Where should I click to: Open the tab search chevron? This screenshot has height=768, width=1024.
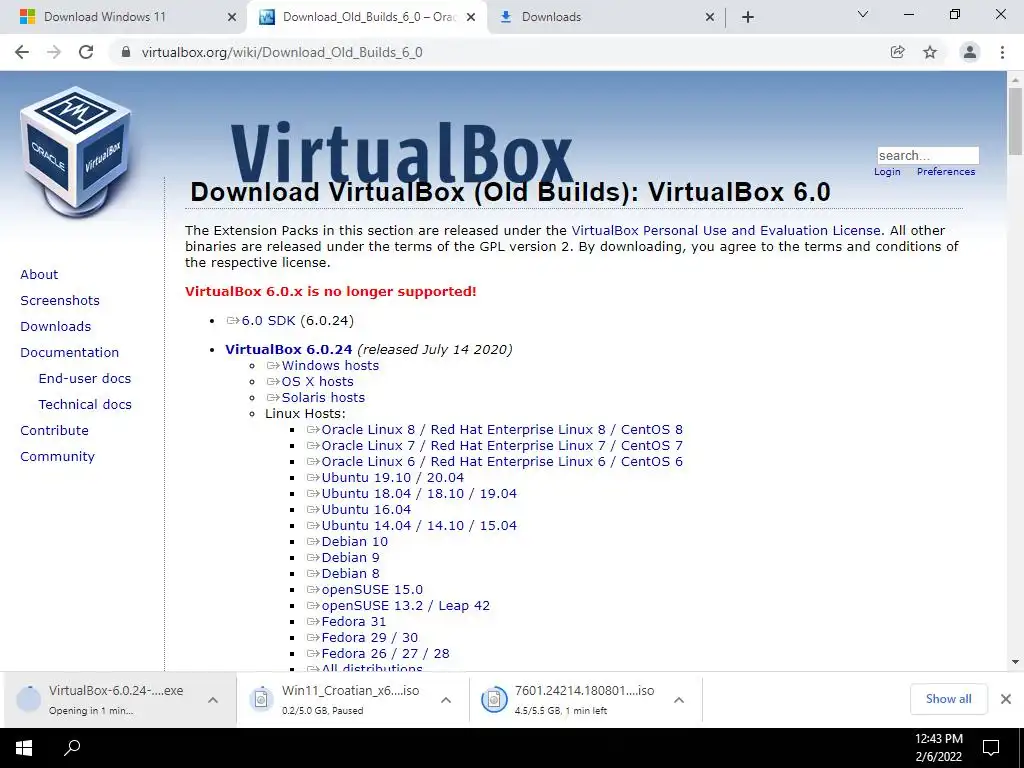(x=863, y=14)
